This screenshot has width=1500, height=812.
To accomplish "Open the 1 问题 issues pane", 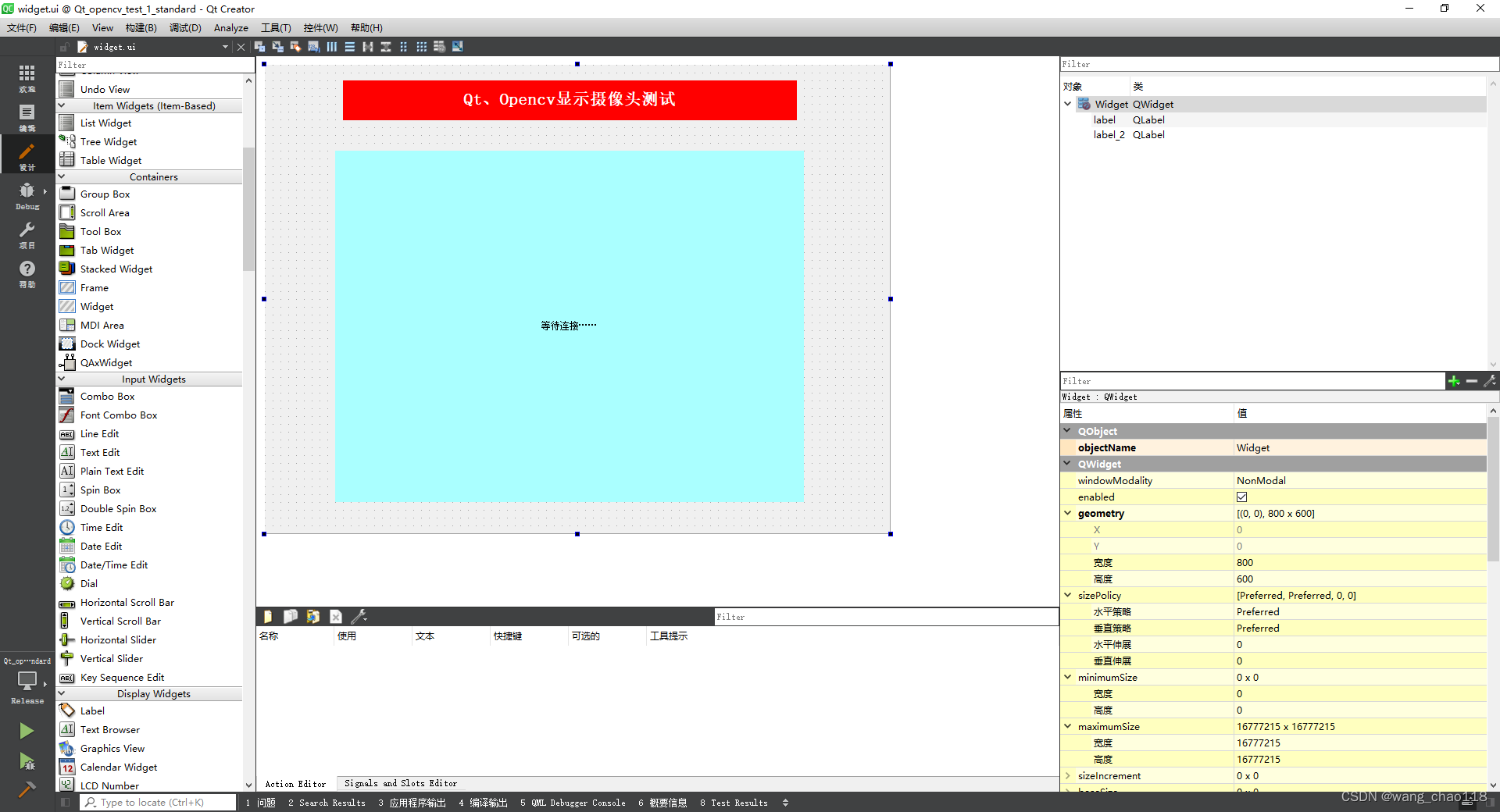I will [x=260, y=803].
